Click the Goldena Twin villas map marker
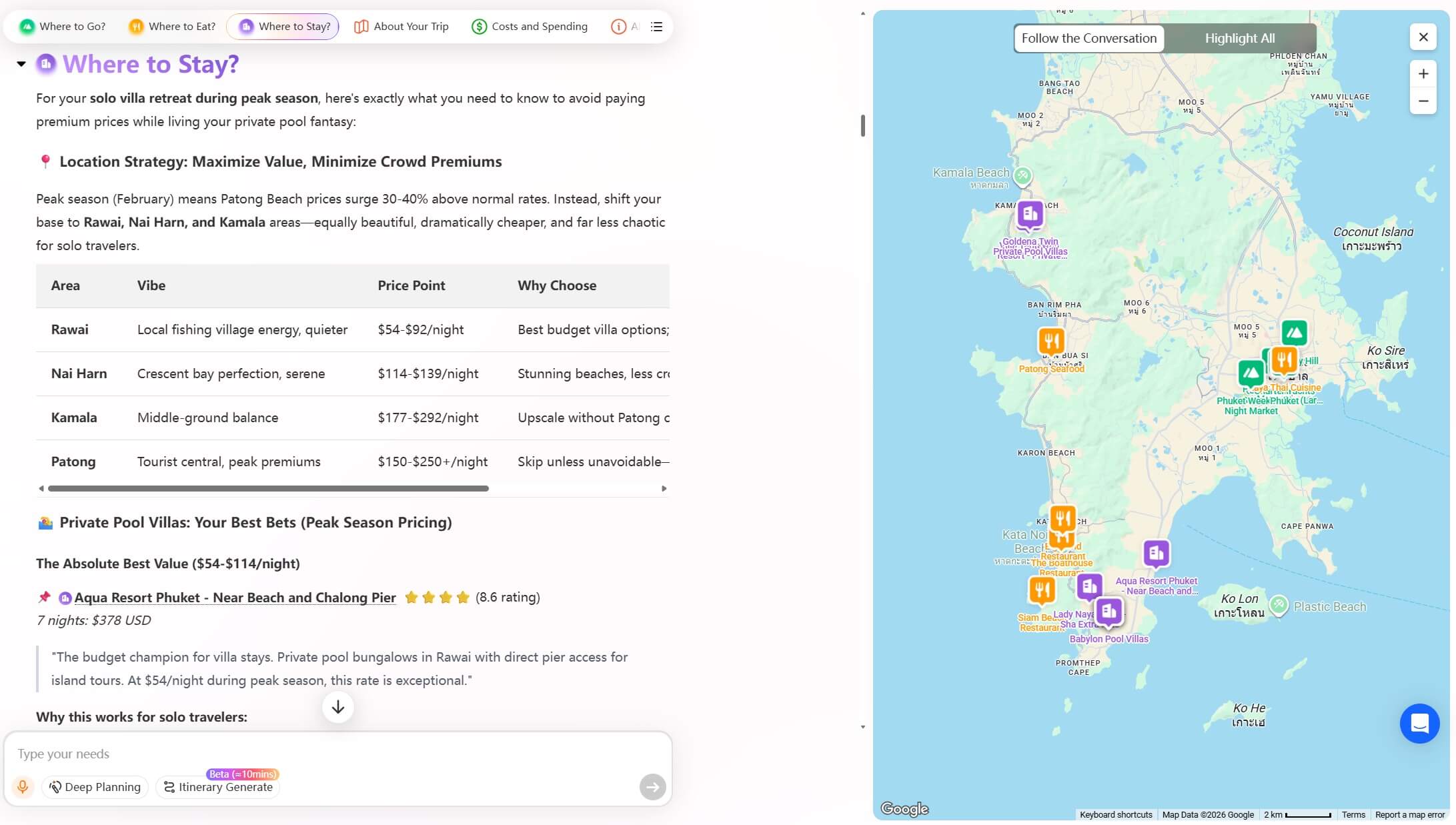Image resolution: width=1456 pixels, height=825 pixels. click(x=1030, y=215)
